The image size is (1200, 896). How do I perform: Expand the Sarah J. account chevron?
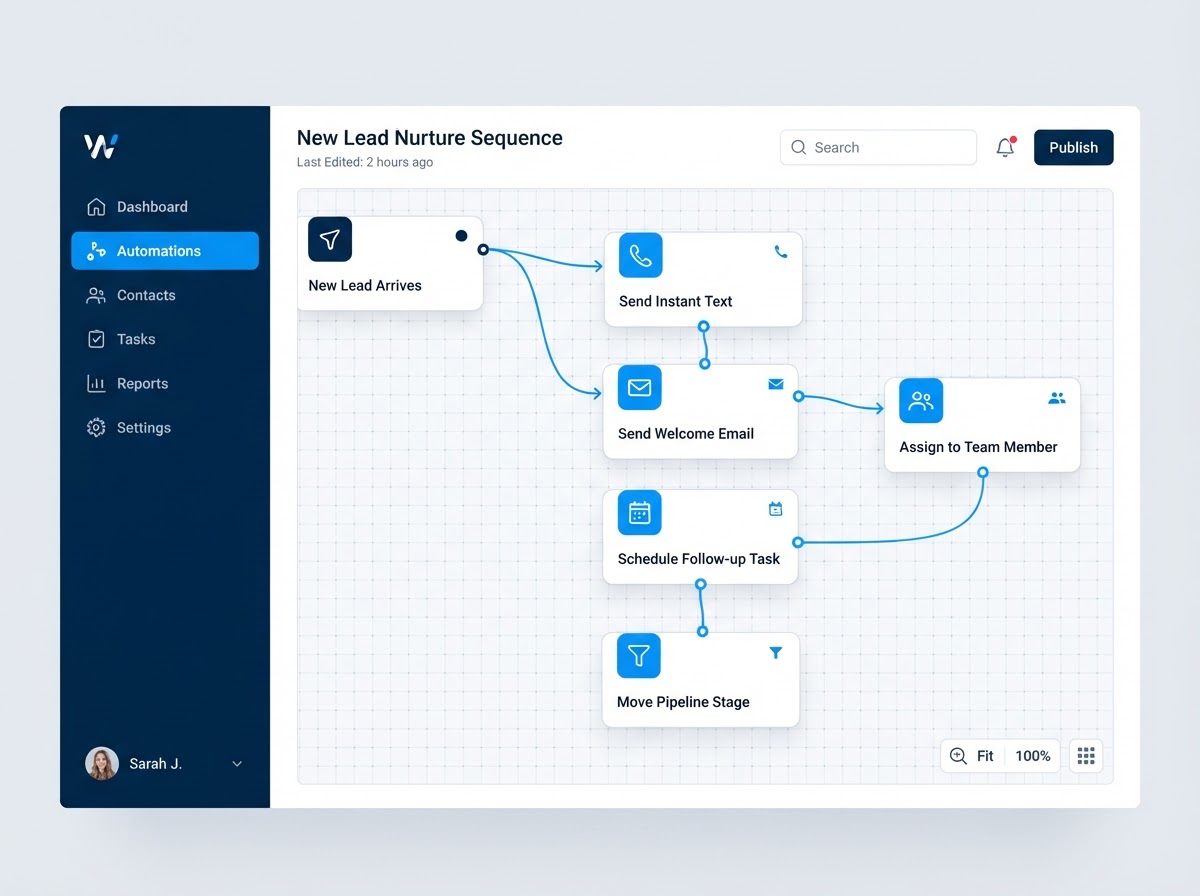237,764
